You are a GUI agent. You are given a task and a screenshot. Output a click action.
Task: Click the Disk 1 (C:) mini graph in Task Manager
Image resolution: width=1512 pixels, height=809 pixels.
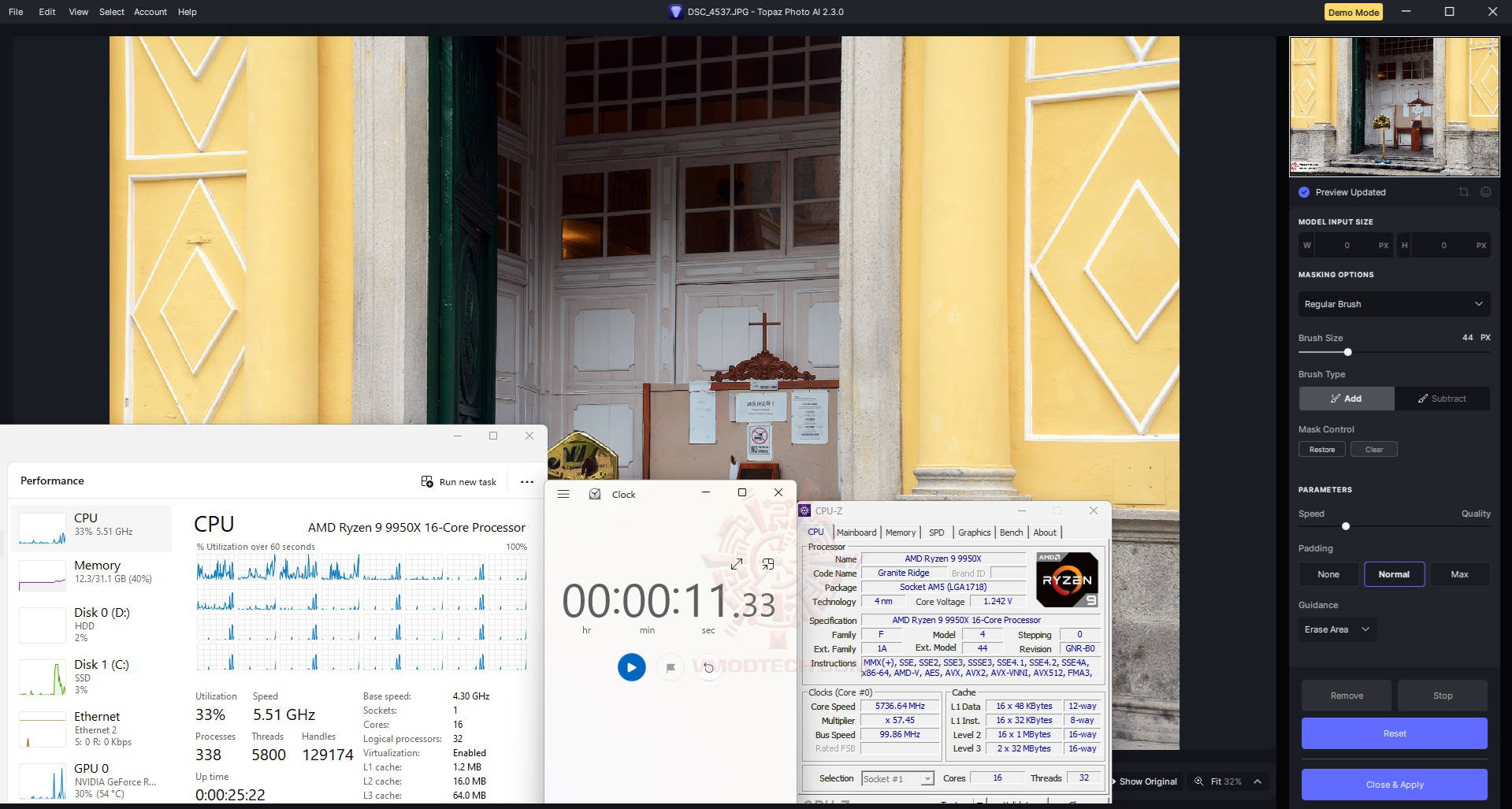[x=43, y=679]
